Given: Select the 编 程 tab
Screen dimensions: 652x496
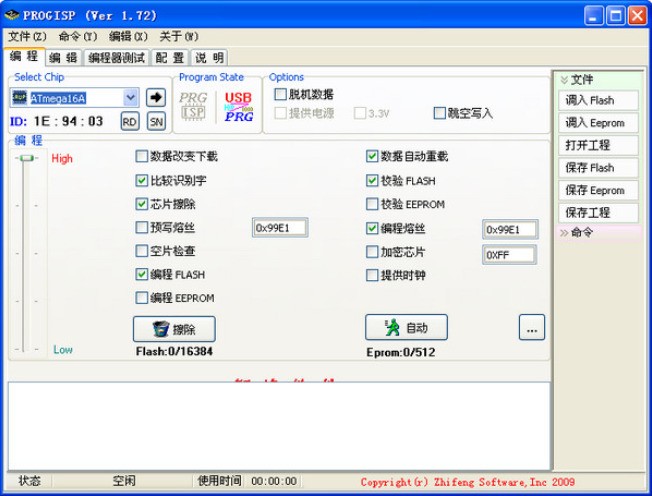Looking at the screenshot, I should (24, 56).
